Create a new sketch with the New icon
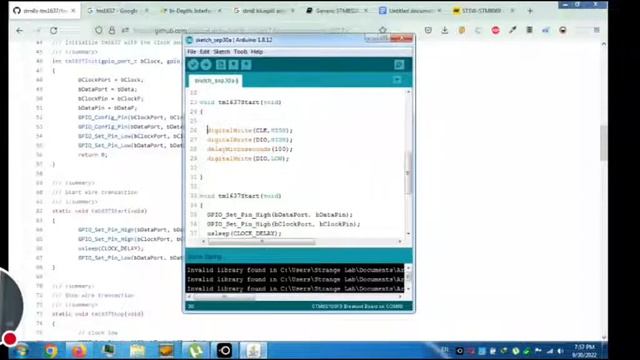Viewport: 640px width, 360px height. click(x=221, y=64)
